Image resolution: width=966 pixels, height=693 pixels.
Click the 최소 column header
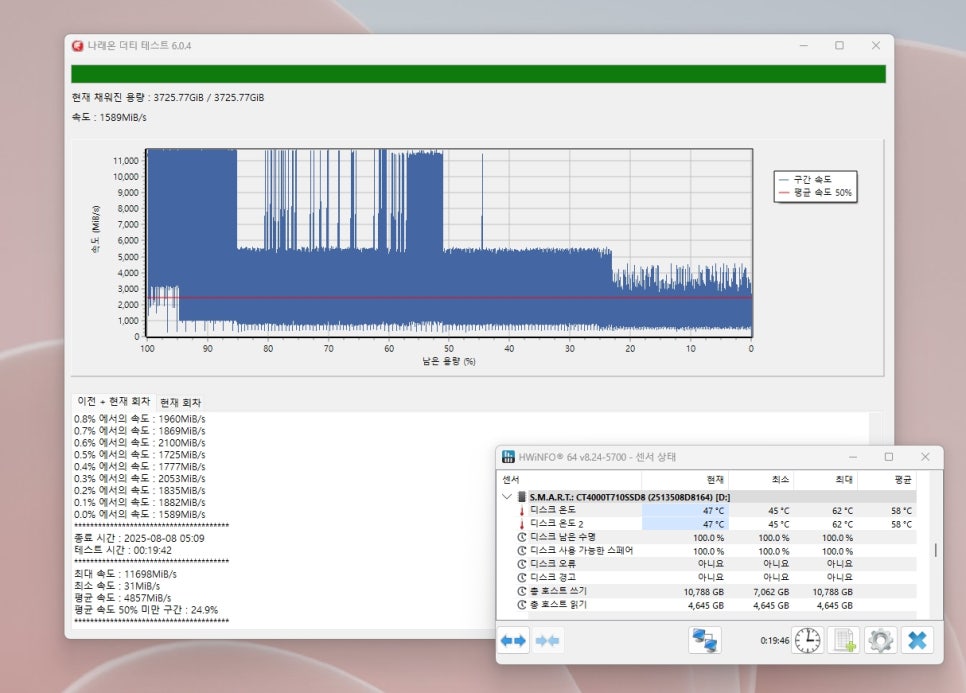coord(761,479)
